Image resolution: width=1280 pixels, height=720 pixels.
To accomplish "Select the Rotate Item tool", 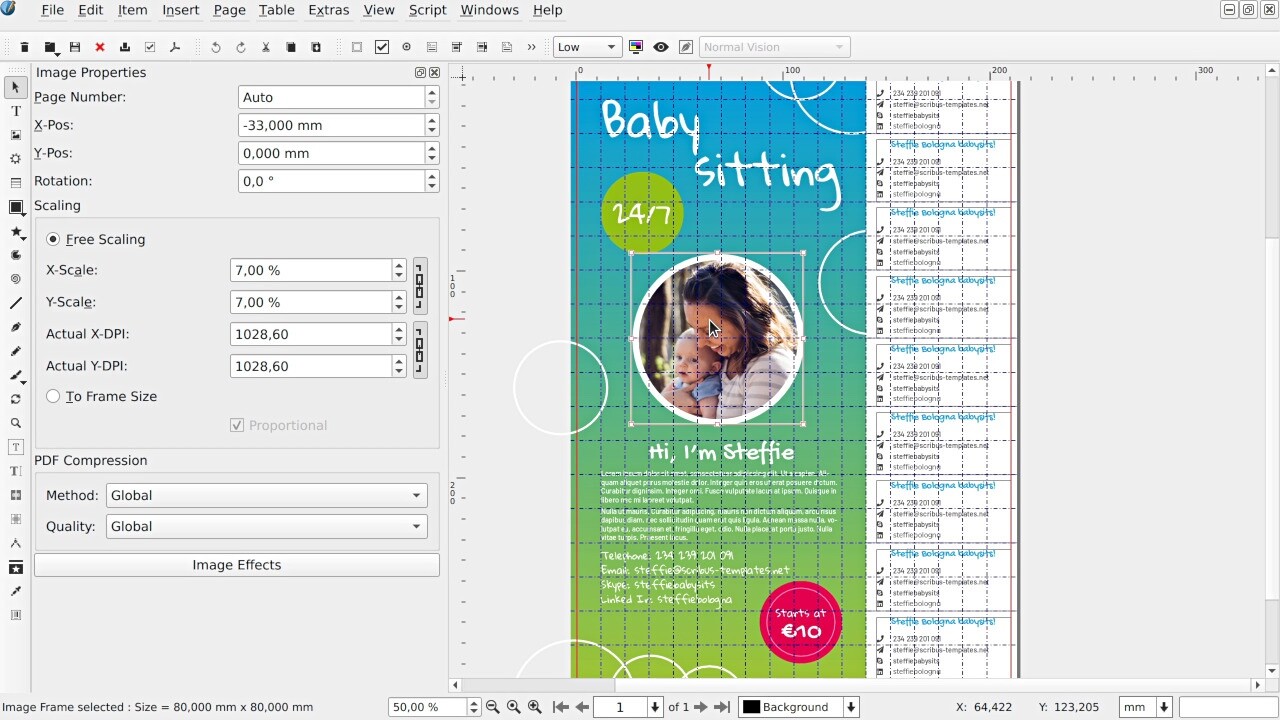I will point(15,399).
